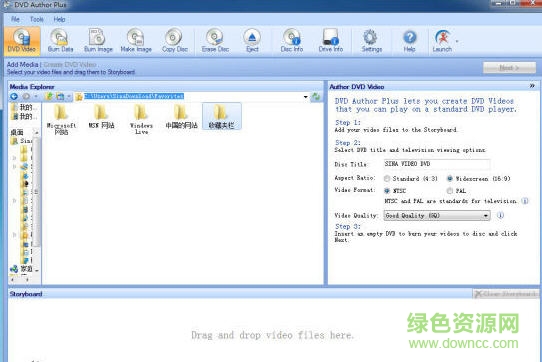This screenshot has height=362, width=542.
Task: Open the File menu
Action: click(x=15, y=19)
